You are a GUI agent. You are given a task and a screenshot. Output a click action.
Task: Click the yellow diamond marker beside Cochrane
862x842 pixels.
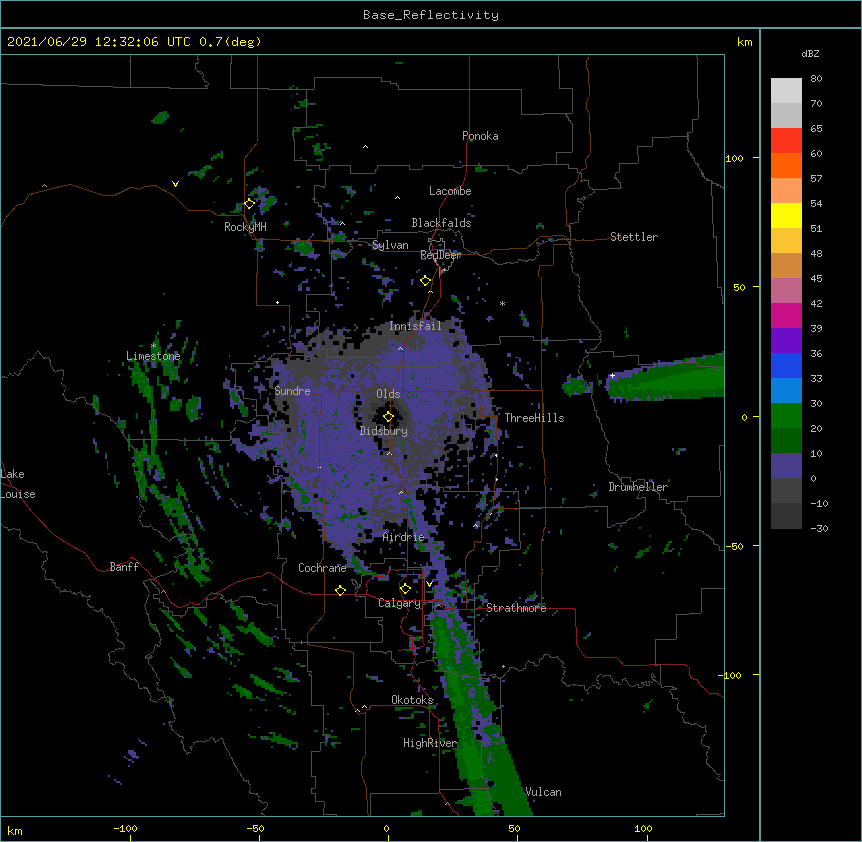[x=340, y=590]
